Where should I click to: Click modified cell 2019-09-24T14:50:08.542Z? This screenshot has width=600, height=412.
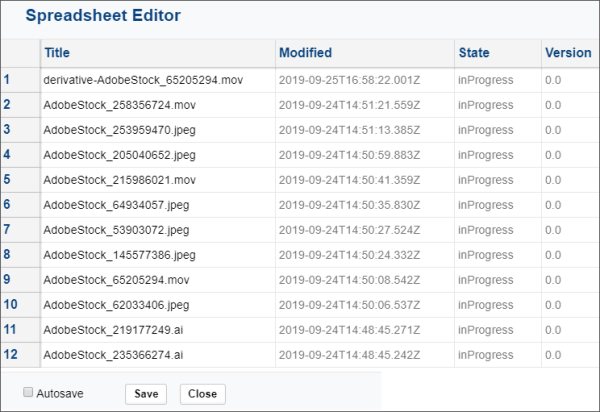365,280
